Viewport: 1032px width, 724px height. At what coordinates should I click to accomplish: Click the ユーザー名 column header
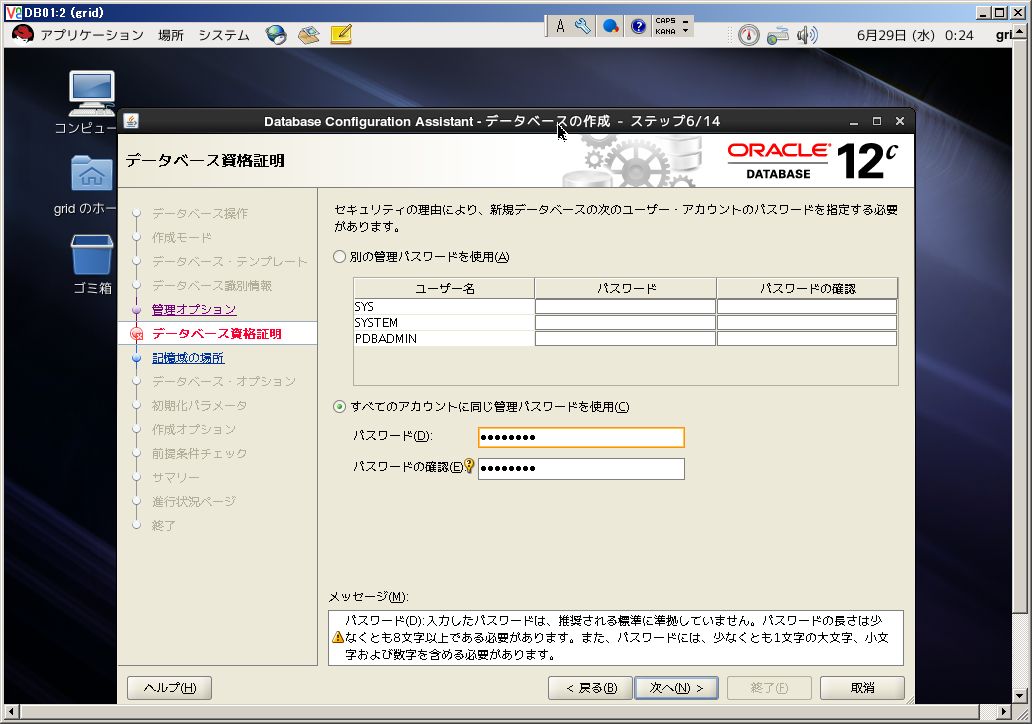click(x=444, y=288)
